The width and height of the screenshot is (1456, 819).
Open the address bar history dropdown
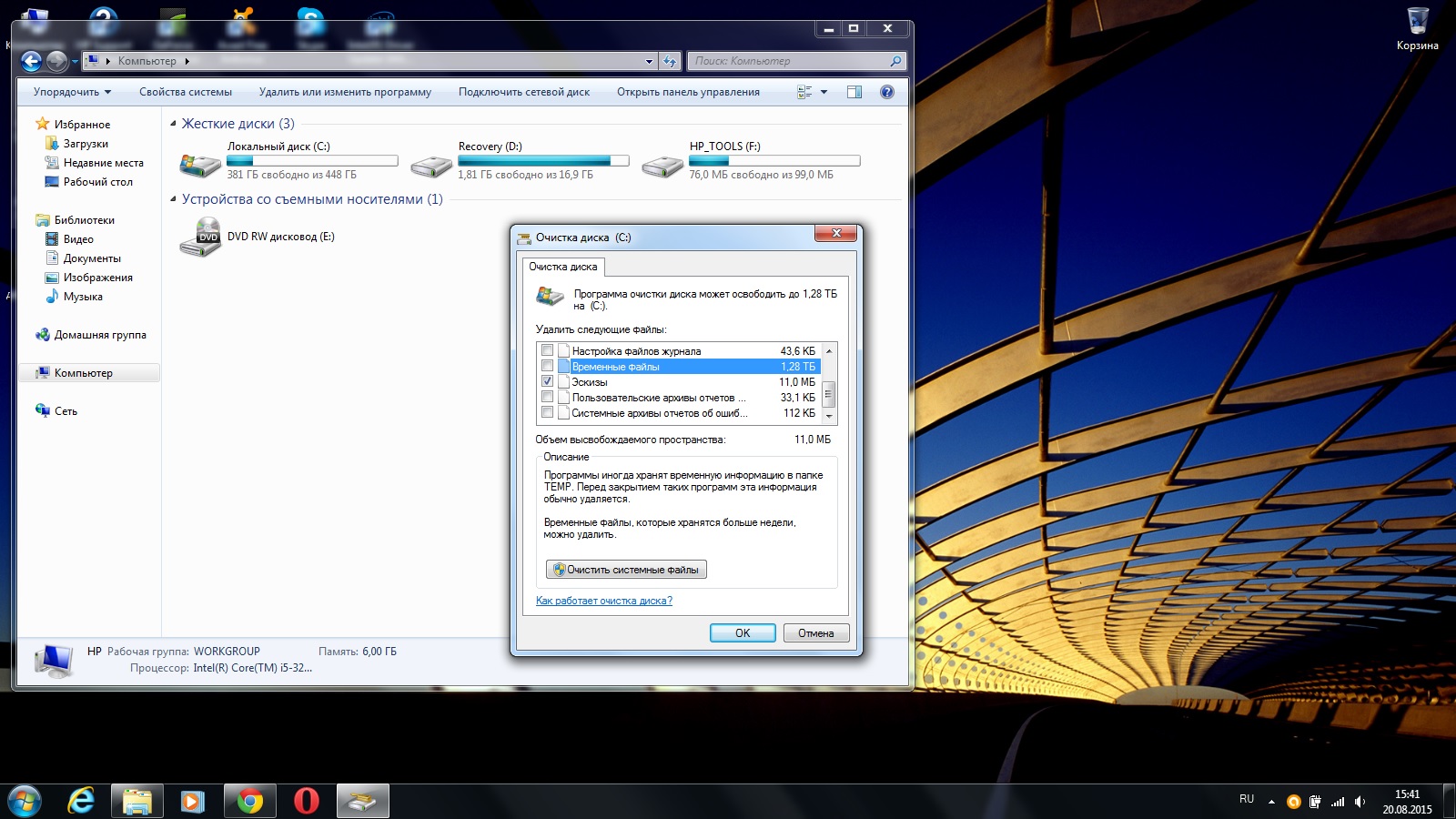click(x=649, y=61)
